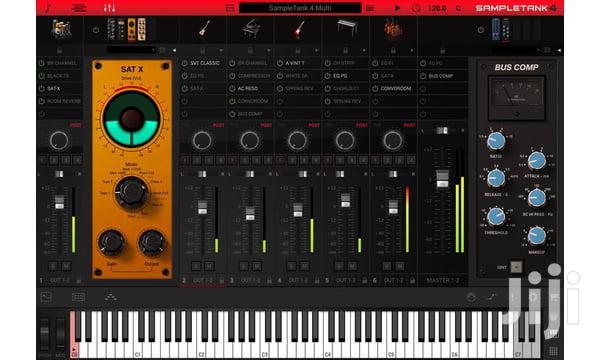Click lock icon beside channel 4 output

(x=317, y=280)
